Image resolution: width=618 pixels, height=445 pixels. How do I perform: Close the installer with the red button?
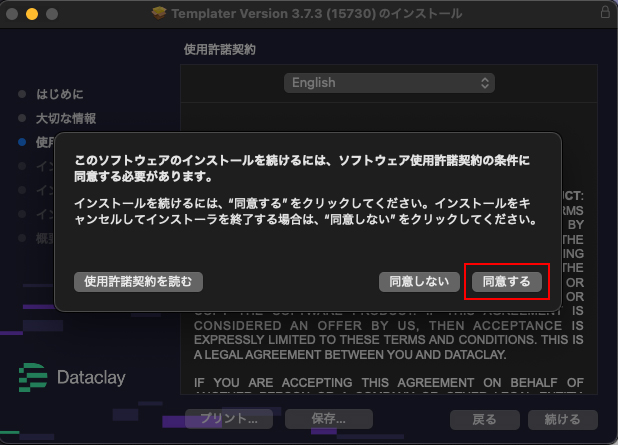tap(12, 15)
